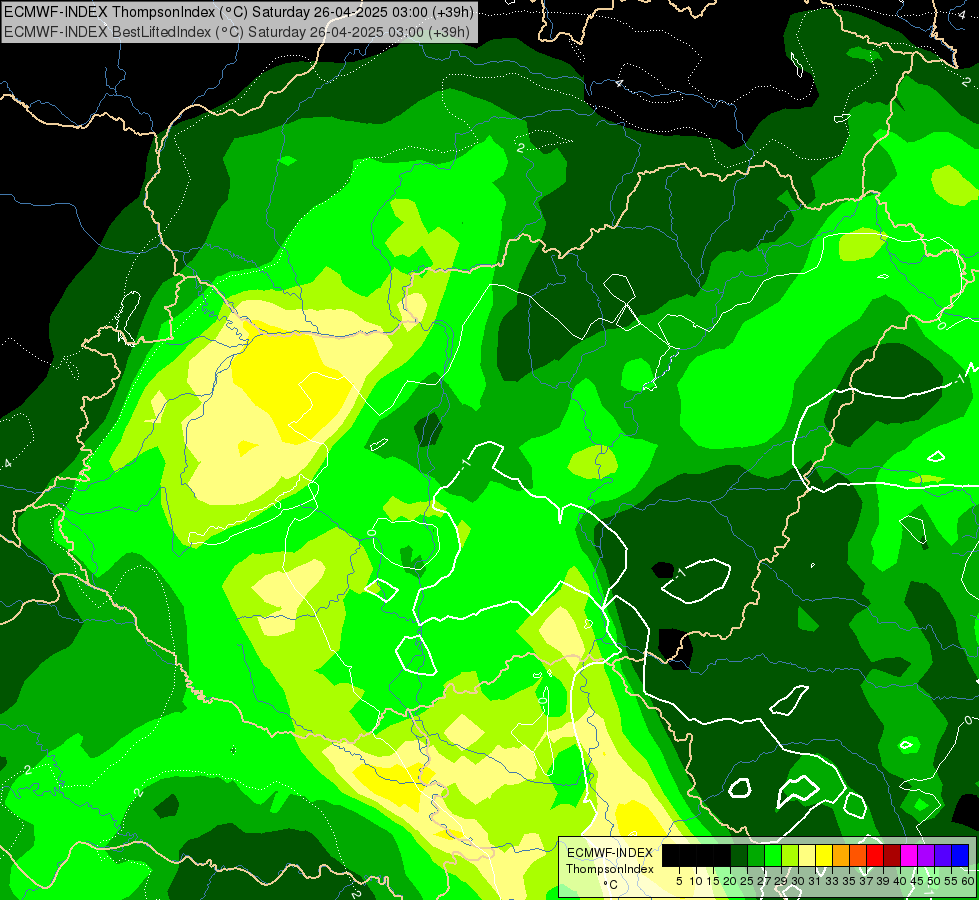Pick the red 37–39 legend swatch
Screen dimensions: 979x900
[x=875, y=856]
